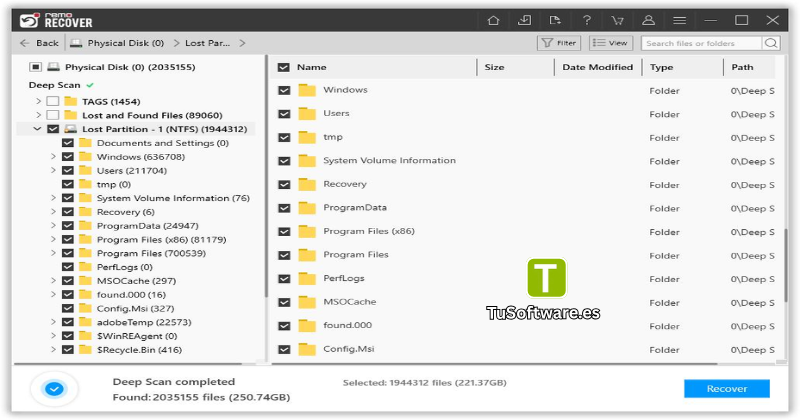Select the Config.Msi (327) tree item
Image resolution: width=800 pixels, height=420 pixels.
click(x=135, y=308)
